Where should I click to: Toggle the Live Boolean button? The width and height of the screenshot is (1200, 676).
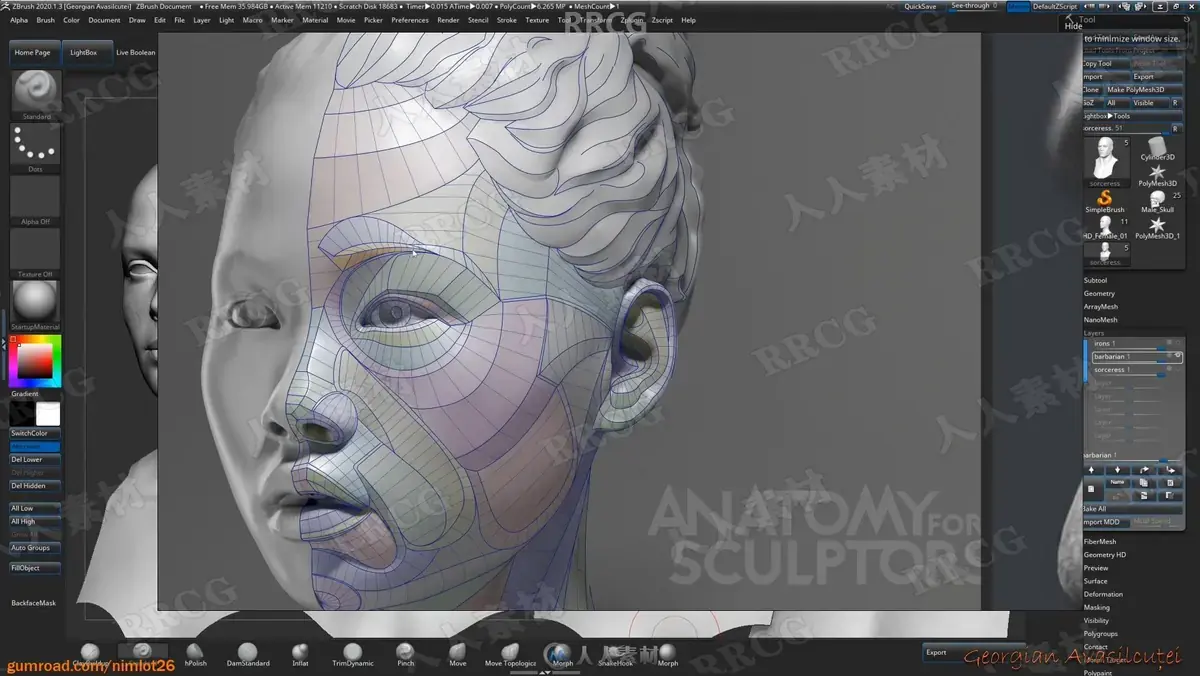pyautogui.click(x=135, y=52)
